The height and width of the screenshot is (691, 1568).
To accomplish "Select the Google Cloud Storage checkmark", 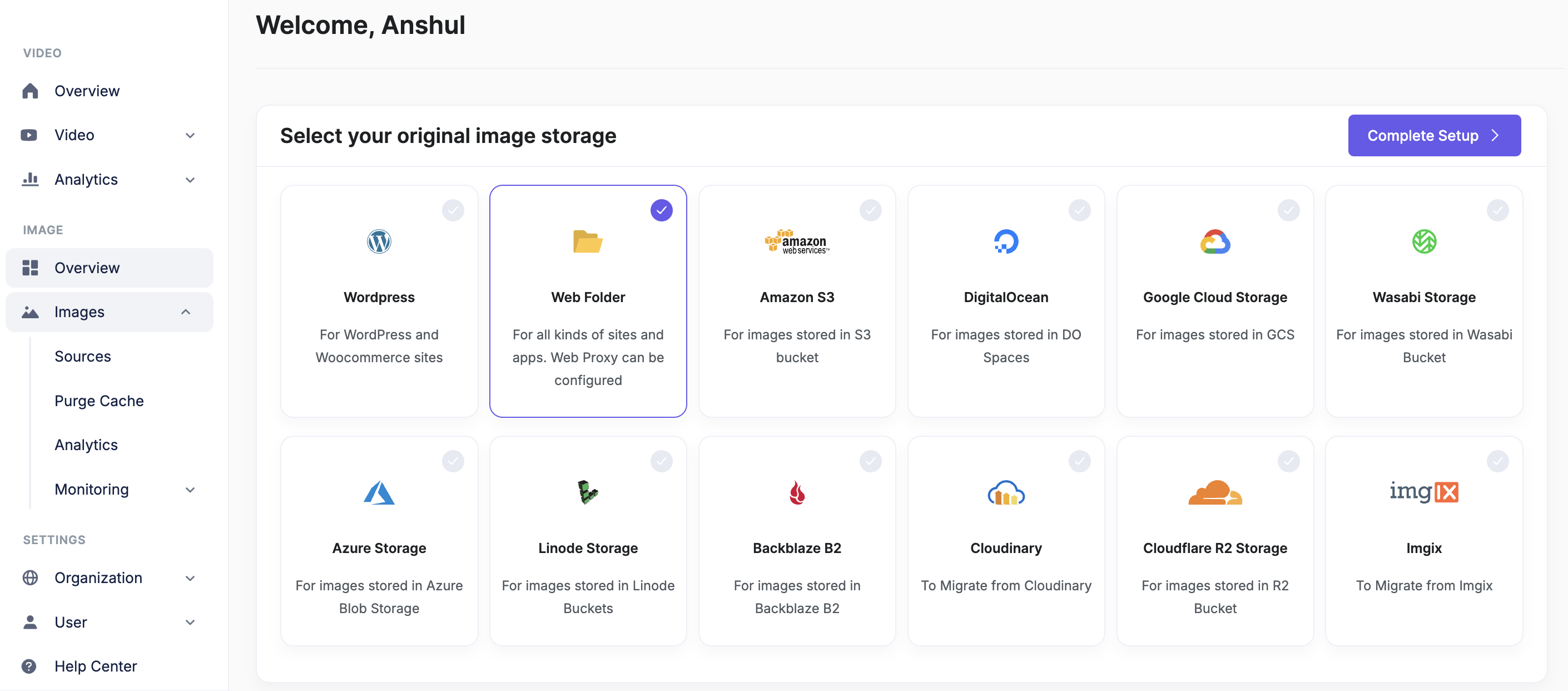I will point(1289,211).
